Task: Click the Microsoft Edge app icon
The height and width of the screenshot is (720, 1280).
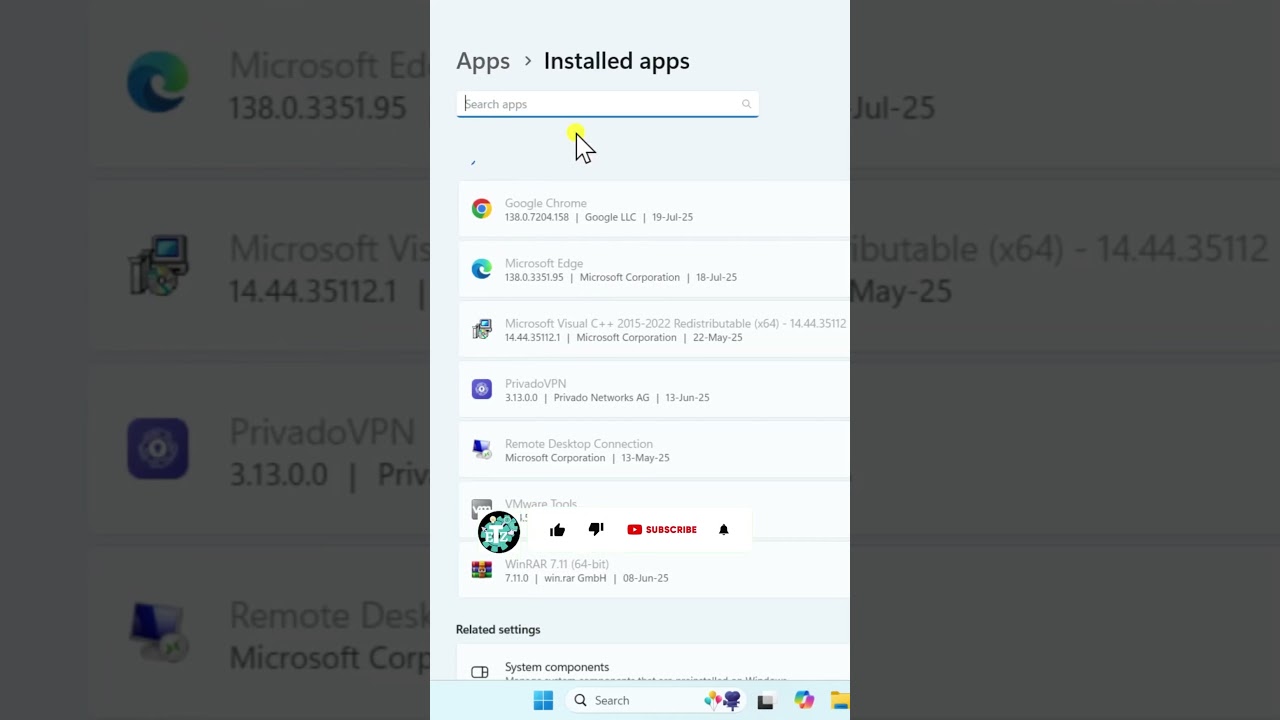Action: [x=482, y=269]
